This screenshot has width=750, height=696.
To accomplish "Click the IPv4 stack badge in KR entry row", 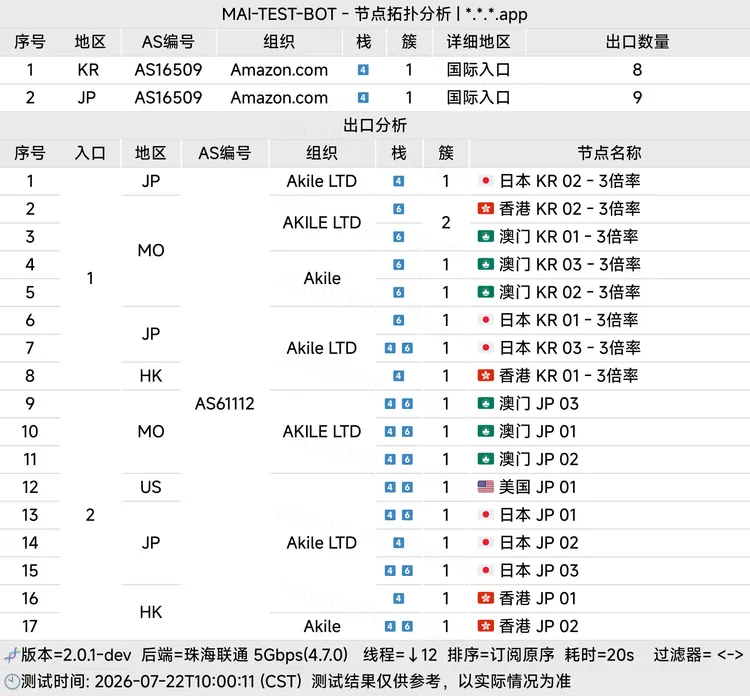I will [363, 70].
